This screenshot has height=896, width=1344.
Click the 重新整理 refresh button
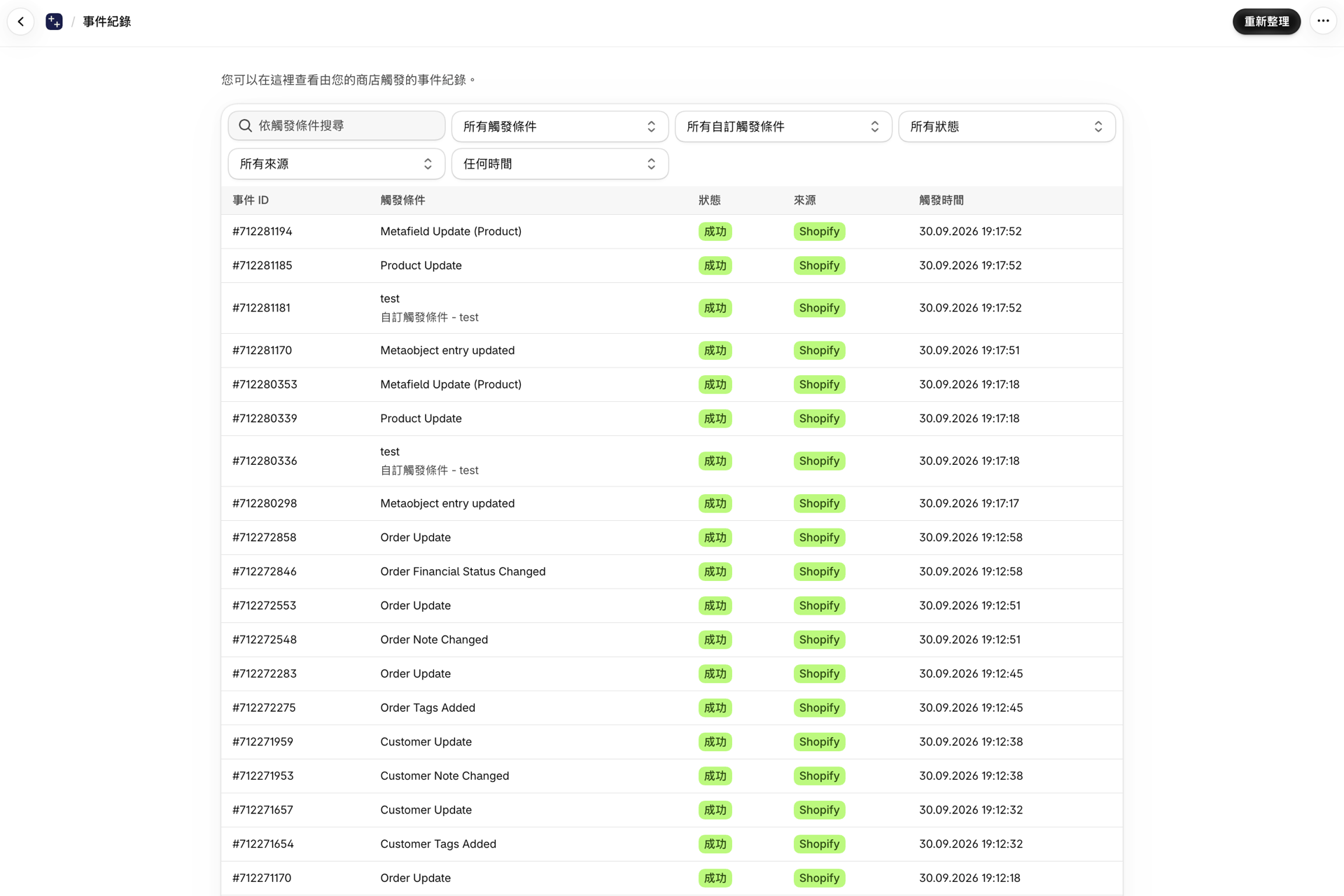click(1266, 22)
